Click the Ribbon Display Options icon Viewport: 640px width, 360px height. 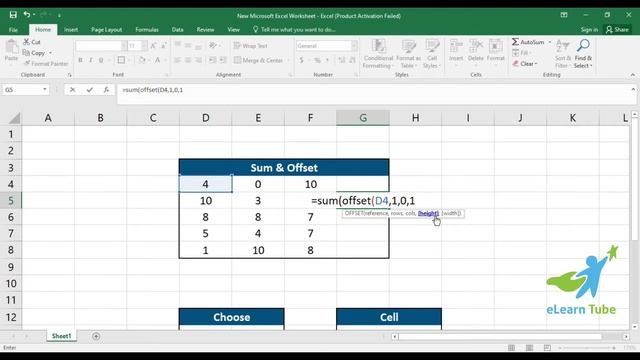point(564,15)
